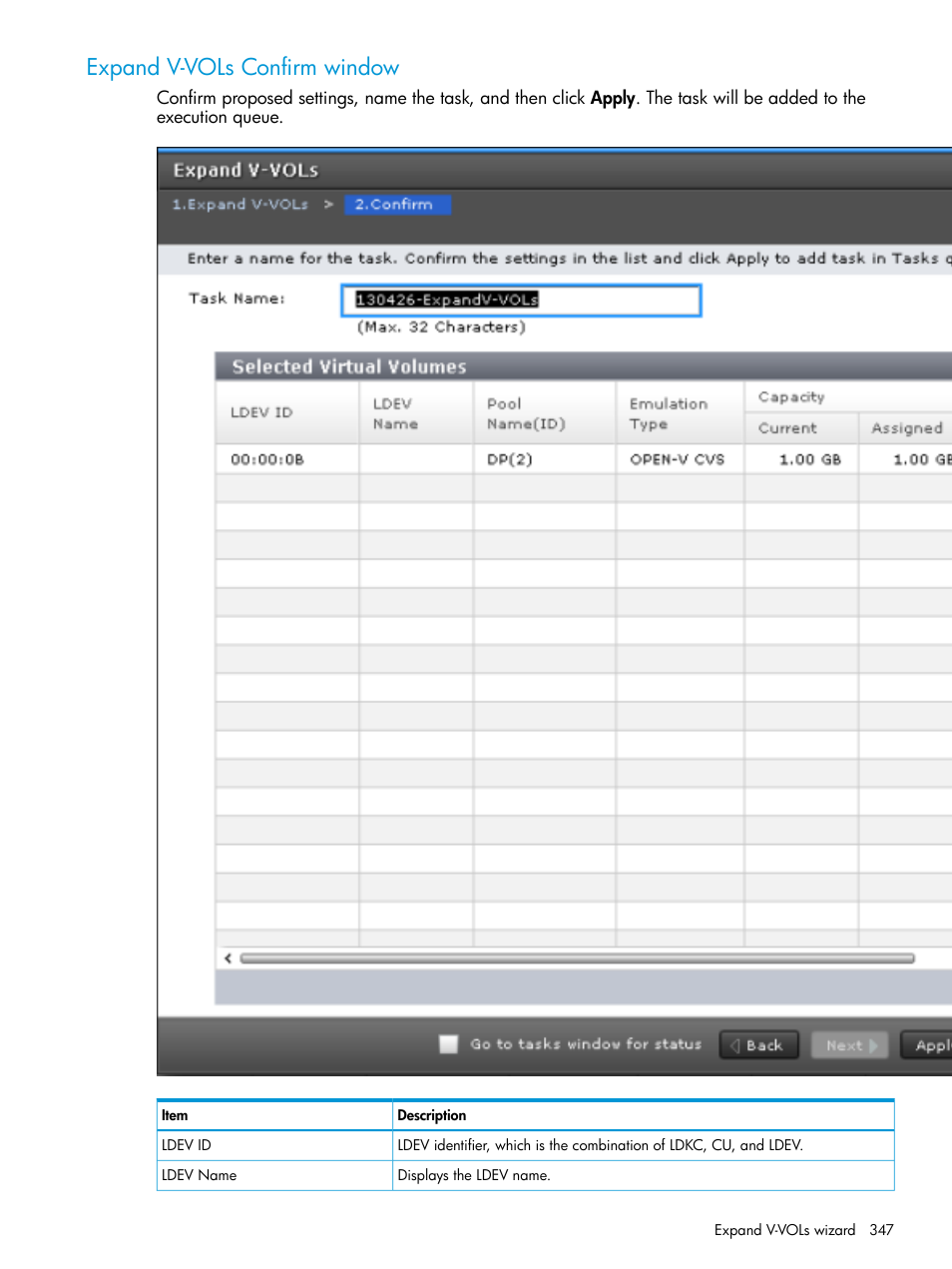Click the (Max. 32 Characters) hint text
The image size is (952, 1269).
coord(441,327)
